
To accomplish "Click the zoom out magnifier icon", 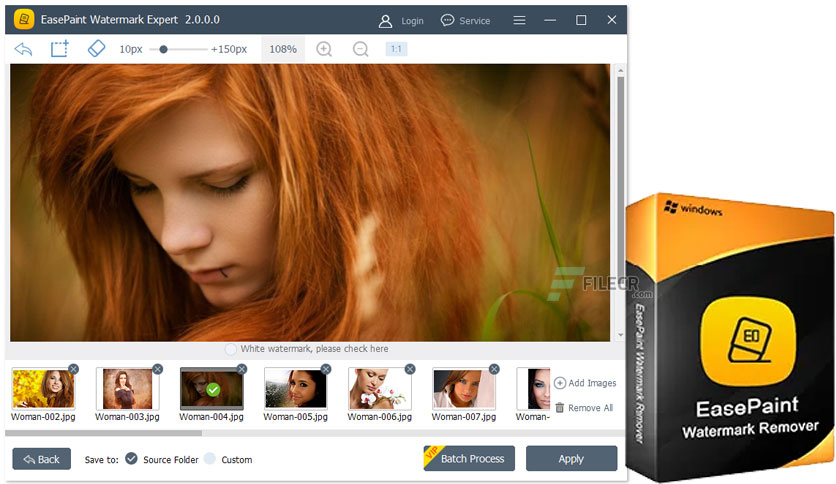I will [x=360, y=49].
